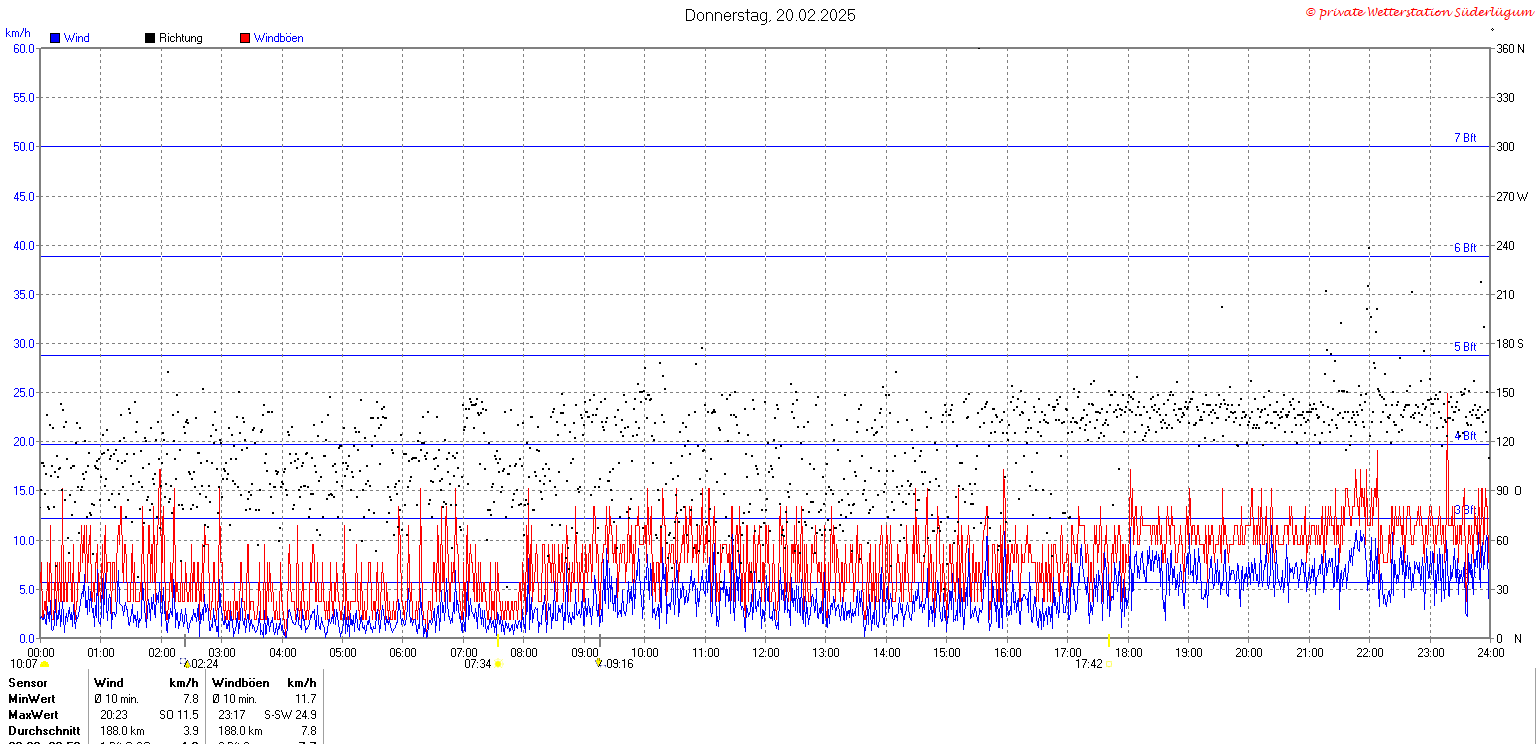Click the 02:24 time text below axis

click(x=204, y=664)
